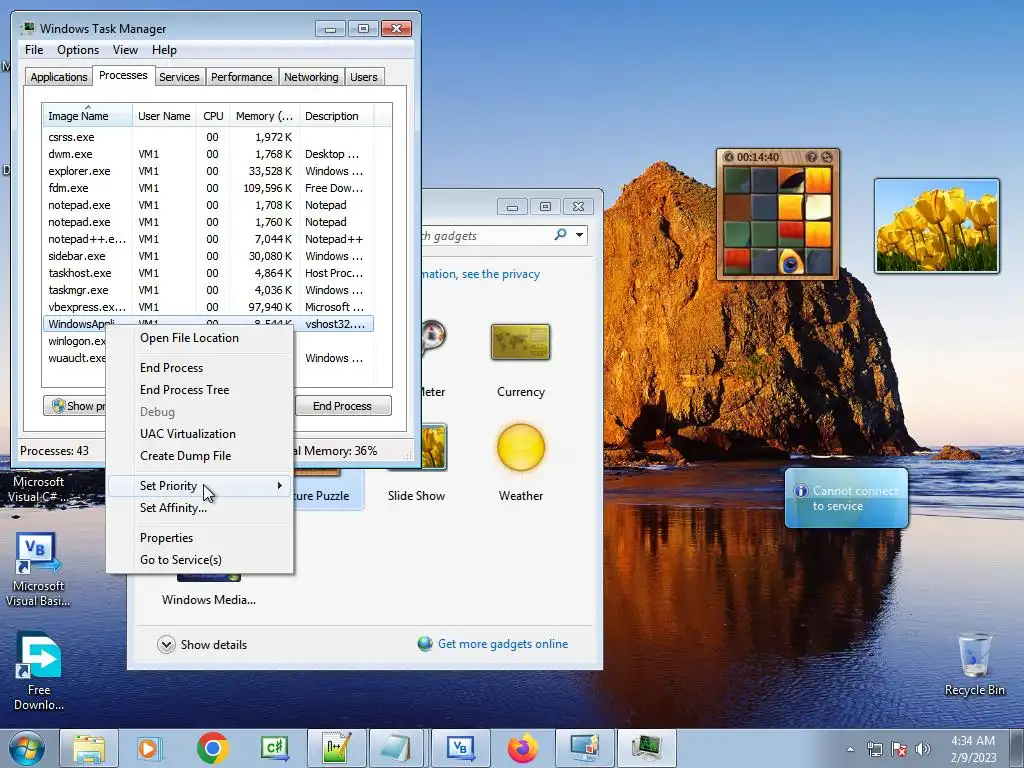
Task: Select Free Download Manager desktop shortcut
Action: point(39,671)
